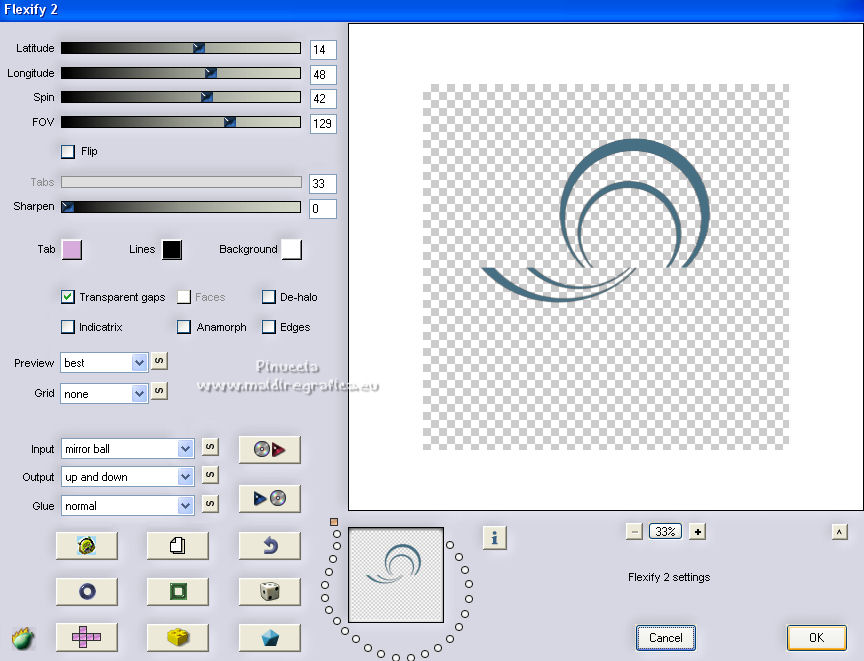Click the Tabs value field
The image size is (864, 661).
click(x=323, y=183)
